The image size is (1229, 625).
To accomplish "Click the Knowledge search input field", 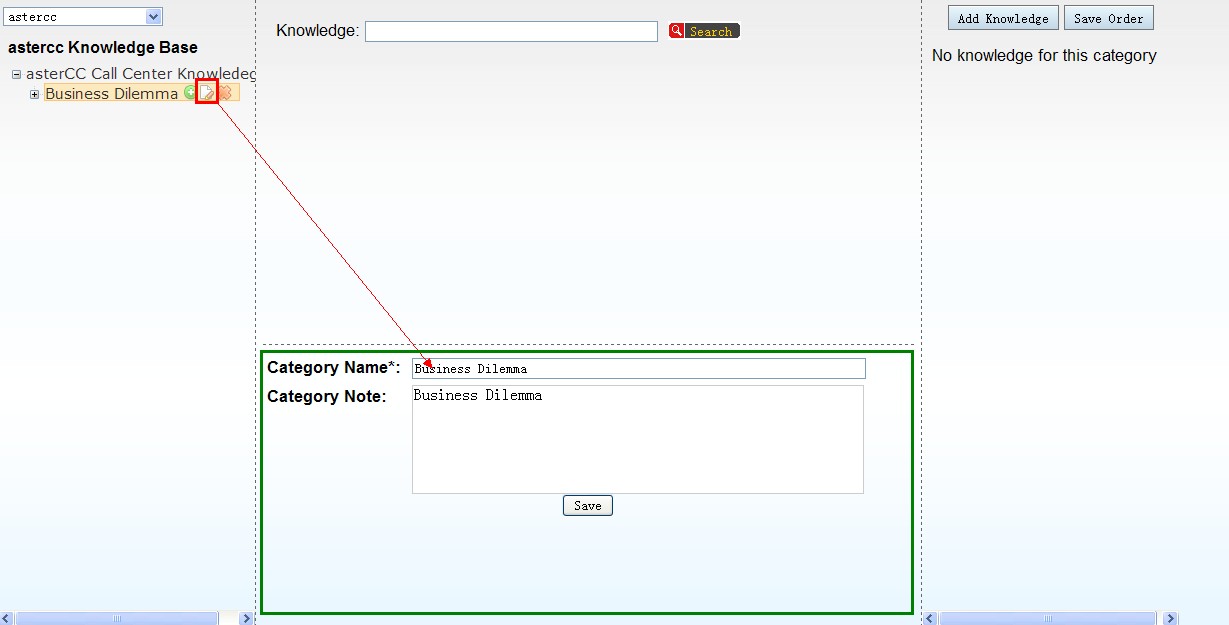I will point(511,31).
